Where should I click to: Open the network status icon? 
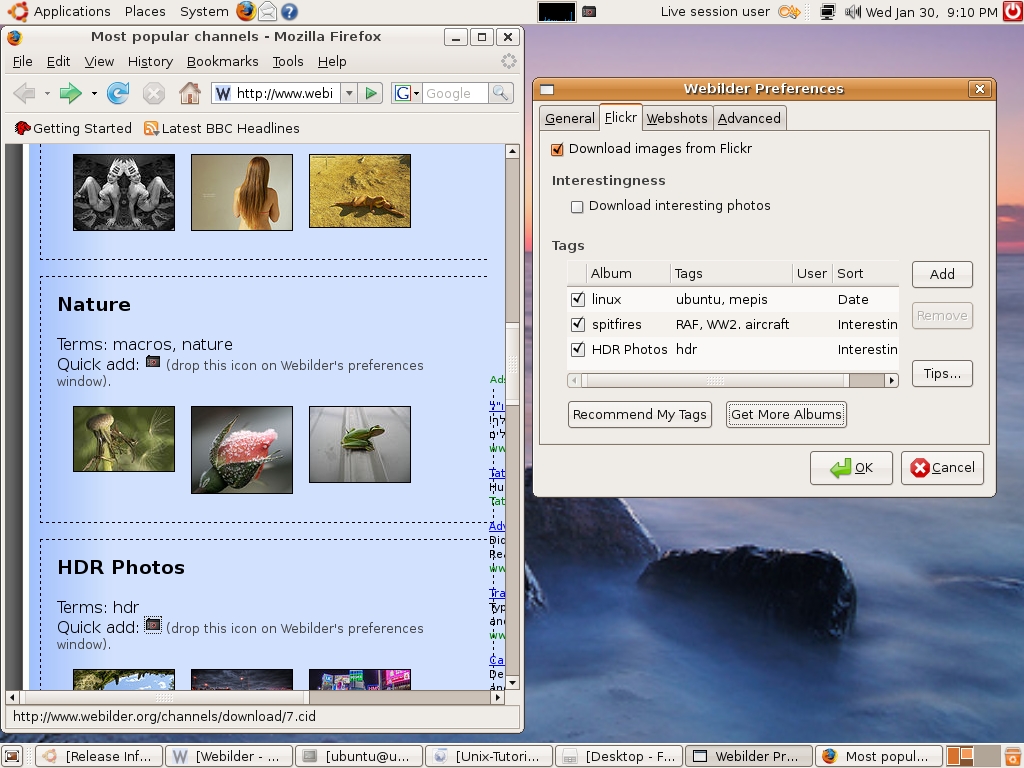827,11
